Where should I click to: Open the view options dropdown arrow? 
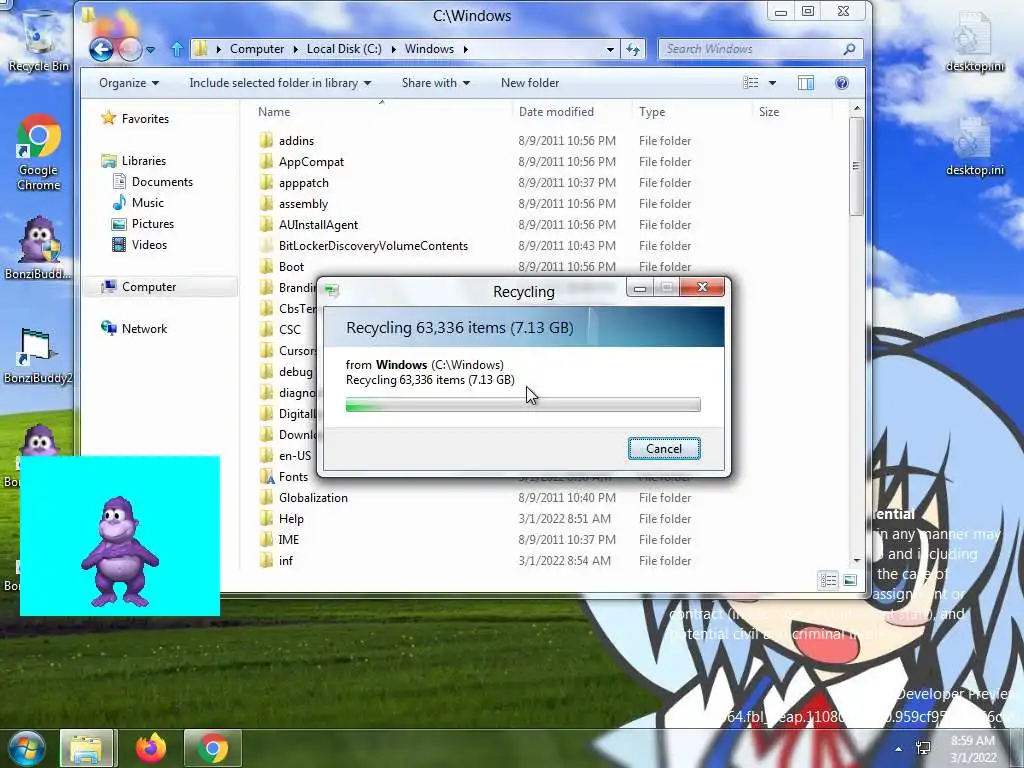pos(773,83)
